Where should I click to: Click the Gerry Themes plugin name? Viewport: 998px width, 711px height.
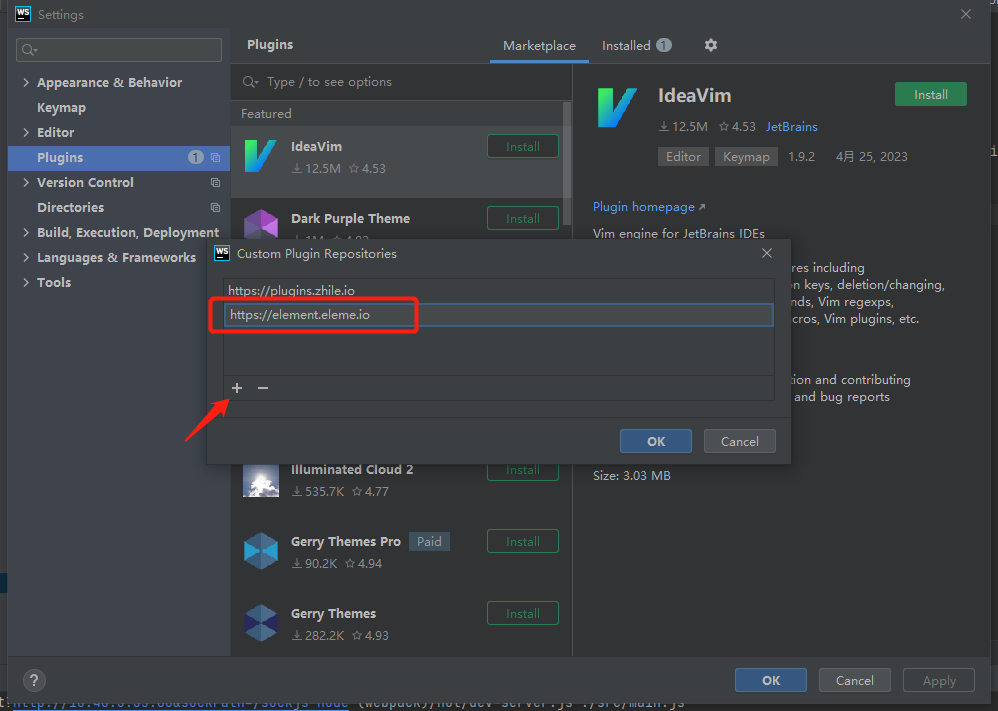(x=334, y=614)
